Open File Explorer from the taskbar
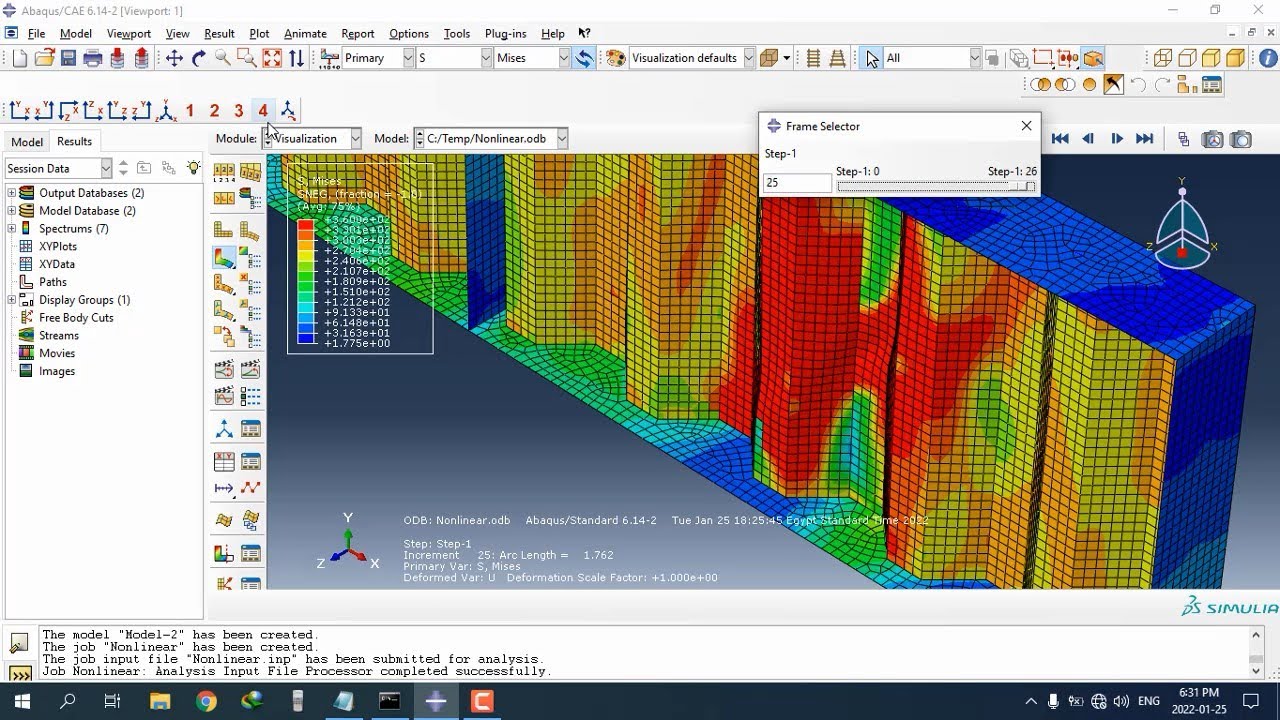1280x720 pixels. pyautogui.click(x=160, y=701)
